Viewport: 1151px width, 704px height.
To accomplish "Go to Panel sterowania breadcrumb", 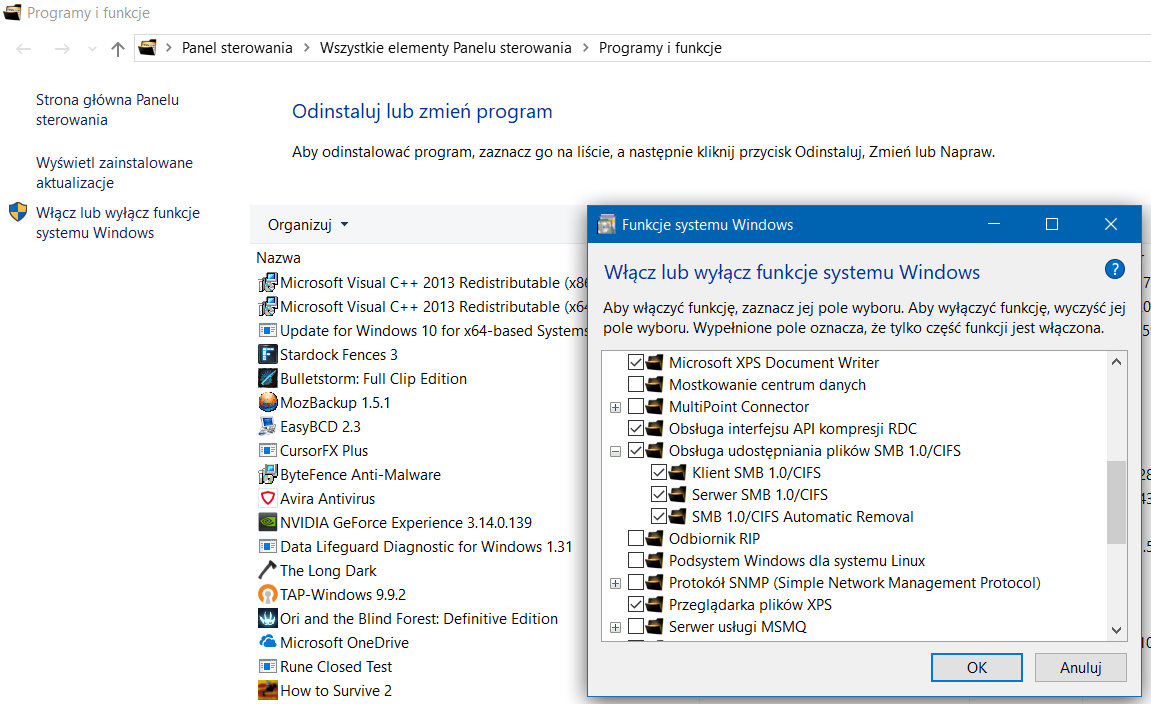I will point(237,48).
